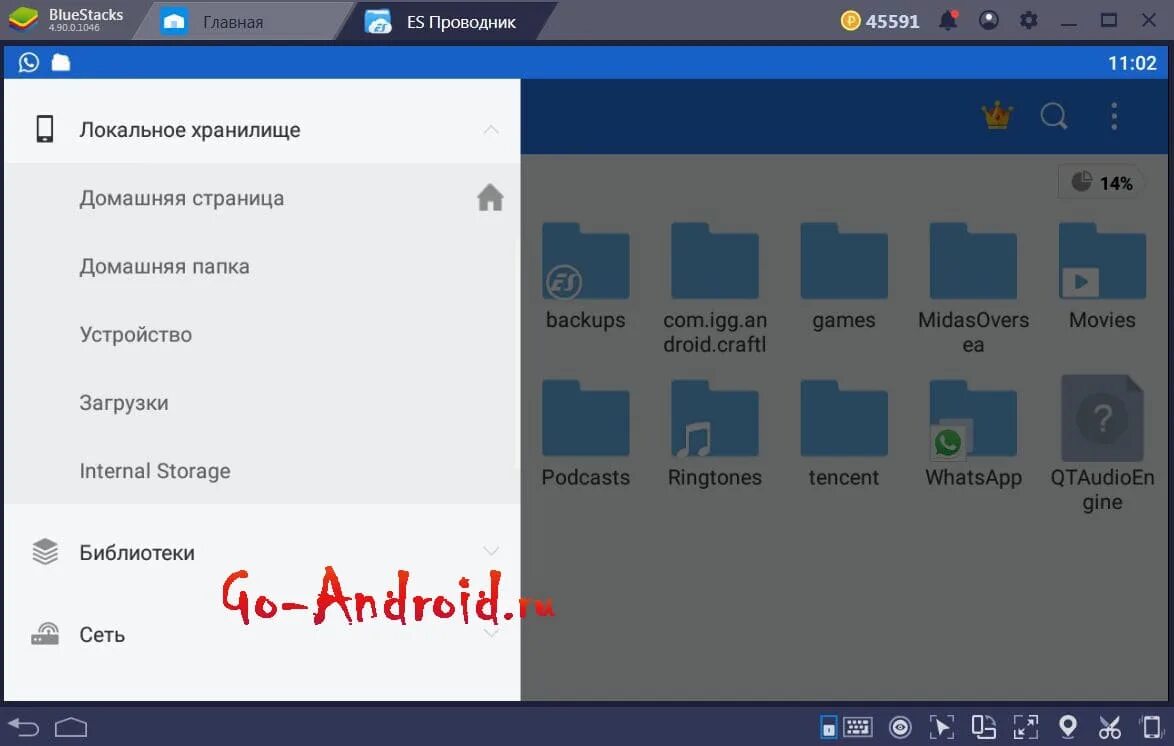
Task: Click the Сеть label
Action: click(102, 635)
